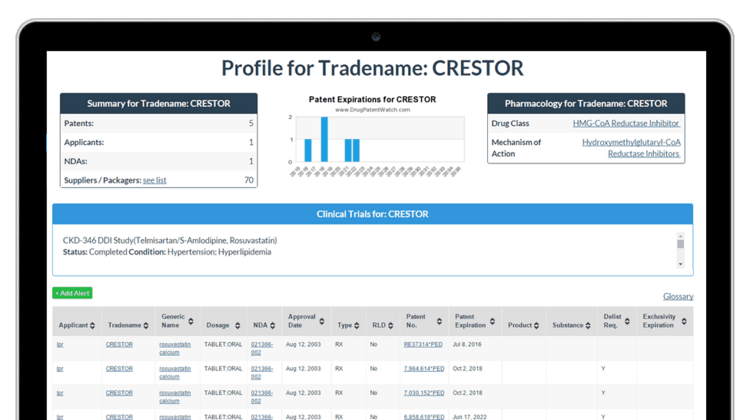
Task: Open patent 7,964,614*PED link
Action: coord(424,369)
